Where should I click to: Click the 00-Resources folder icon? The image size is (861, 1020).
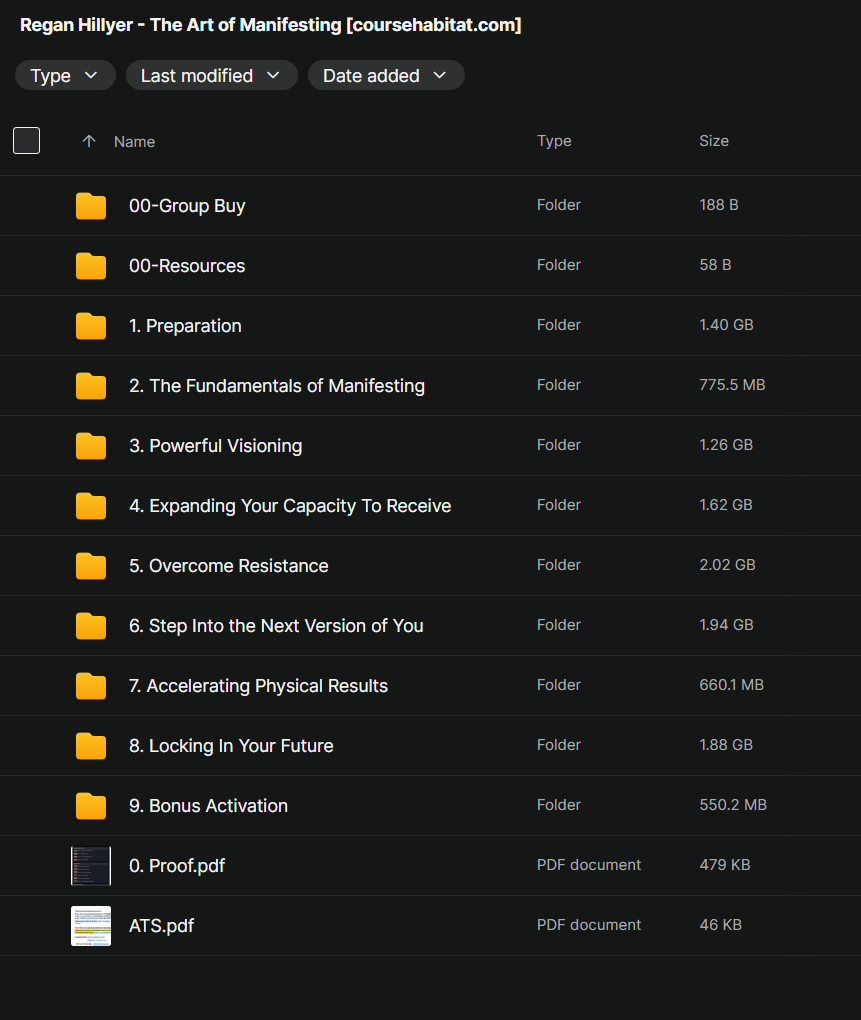(91, 266)
